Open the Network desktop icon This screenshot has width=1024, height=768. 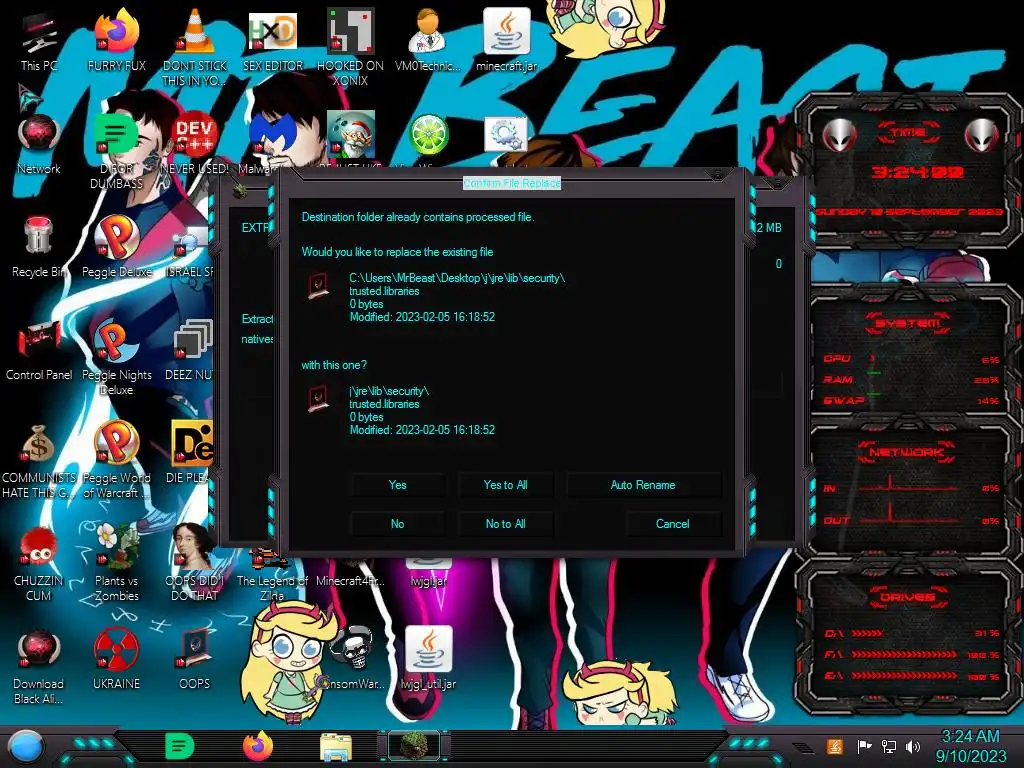39,144
